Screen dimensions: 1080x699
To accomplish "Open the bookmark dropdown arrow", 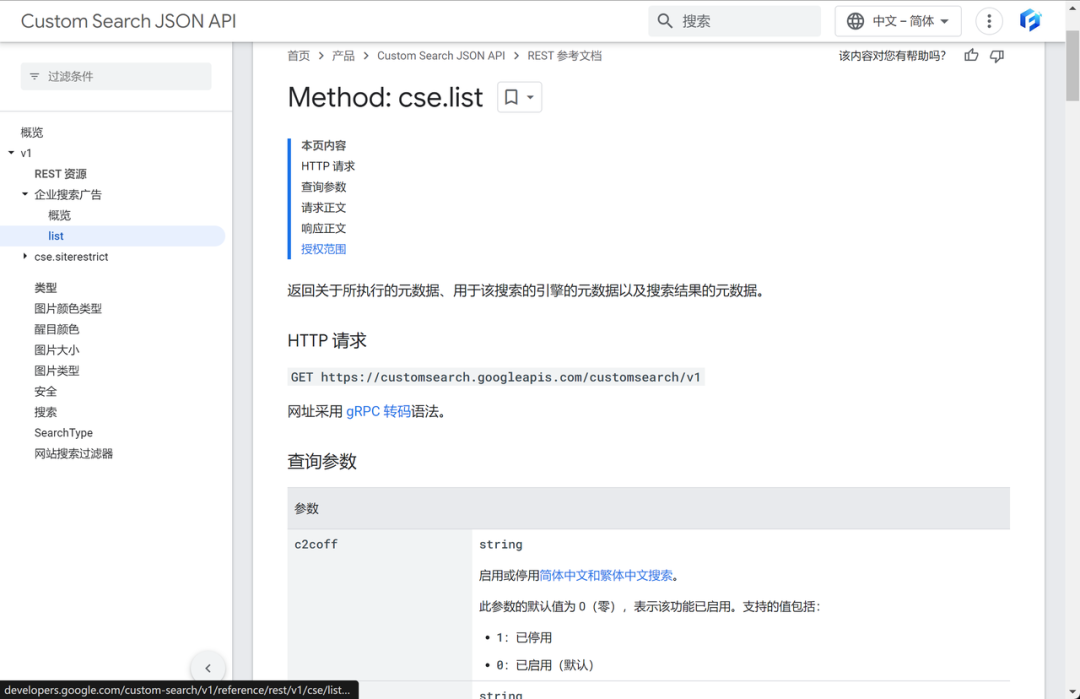I will point(530,97).
